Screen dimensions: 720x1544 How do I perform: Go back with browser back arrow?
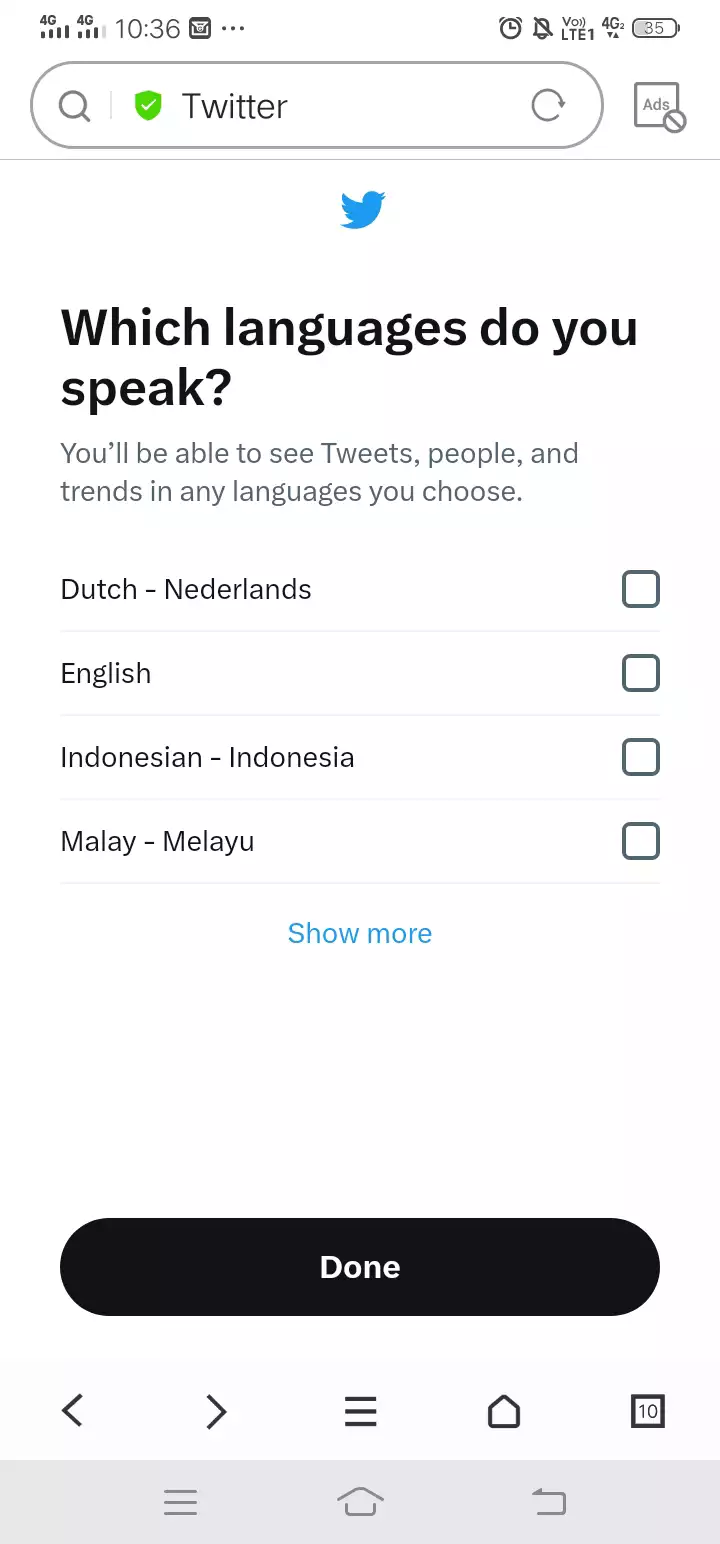[x=72, y=1411]
